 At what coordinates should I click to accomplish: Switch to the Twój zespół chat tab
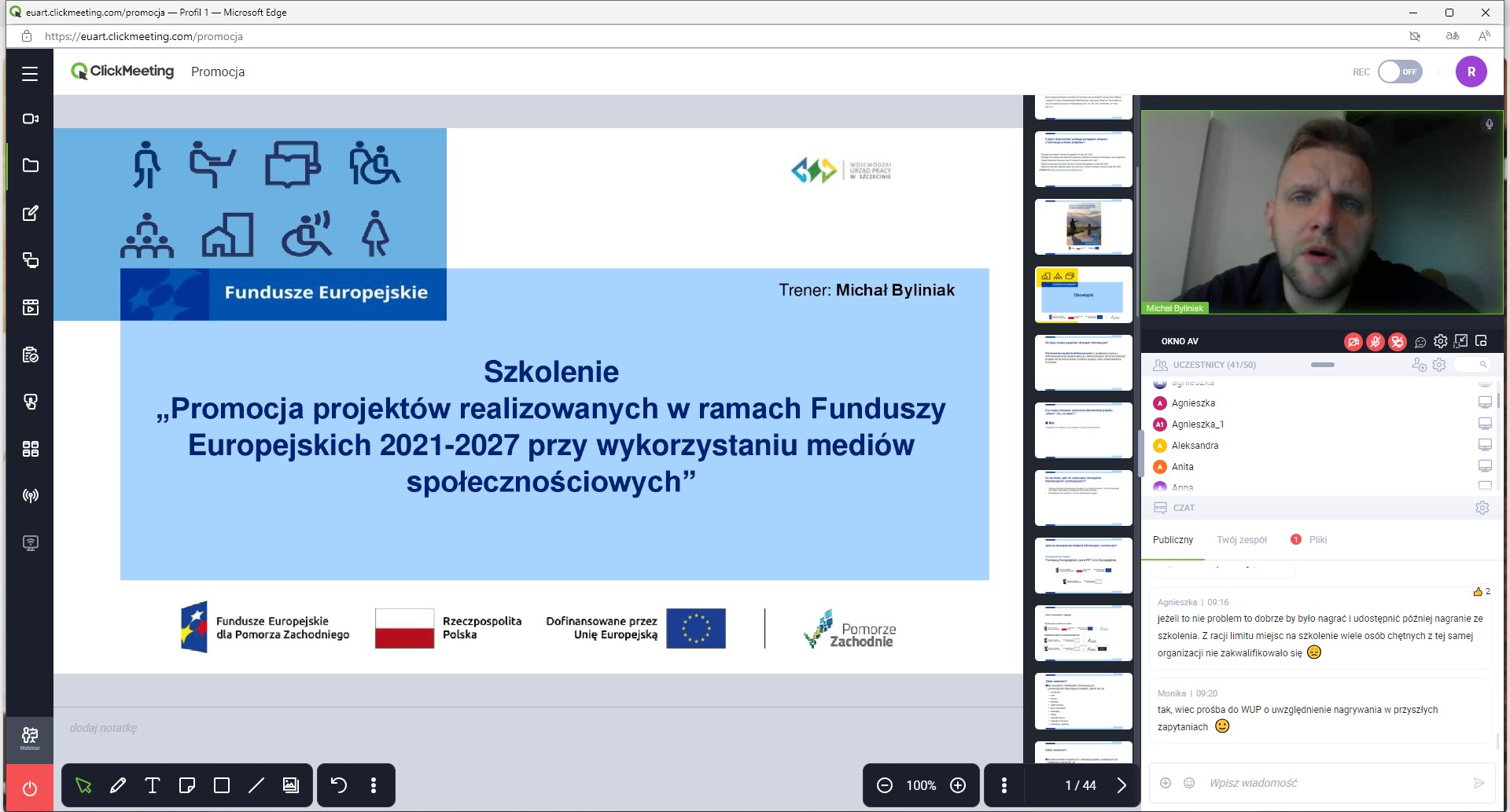tap(1242, 540)
